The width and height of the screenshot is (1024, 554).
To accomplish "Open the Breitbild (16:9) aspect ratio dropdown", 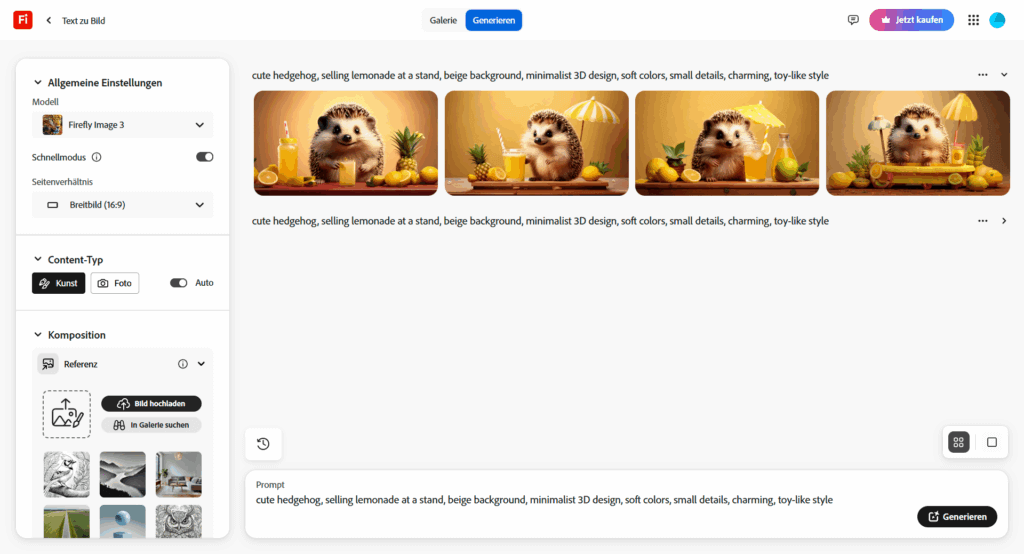I will click(x=123, y=205).
